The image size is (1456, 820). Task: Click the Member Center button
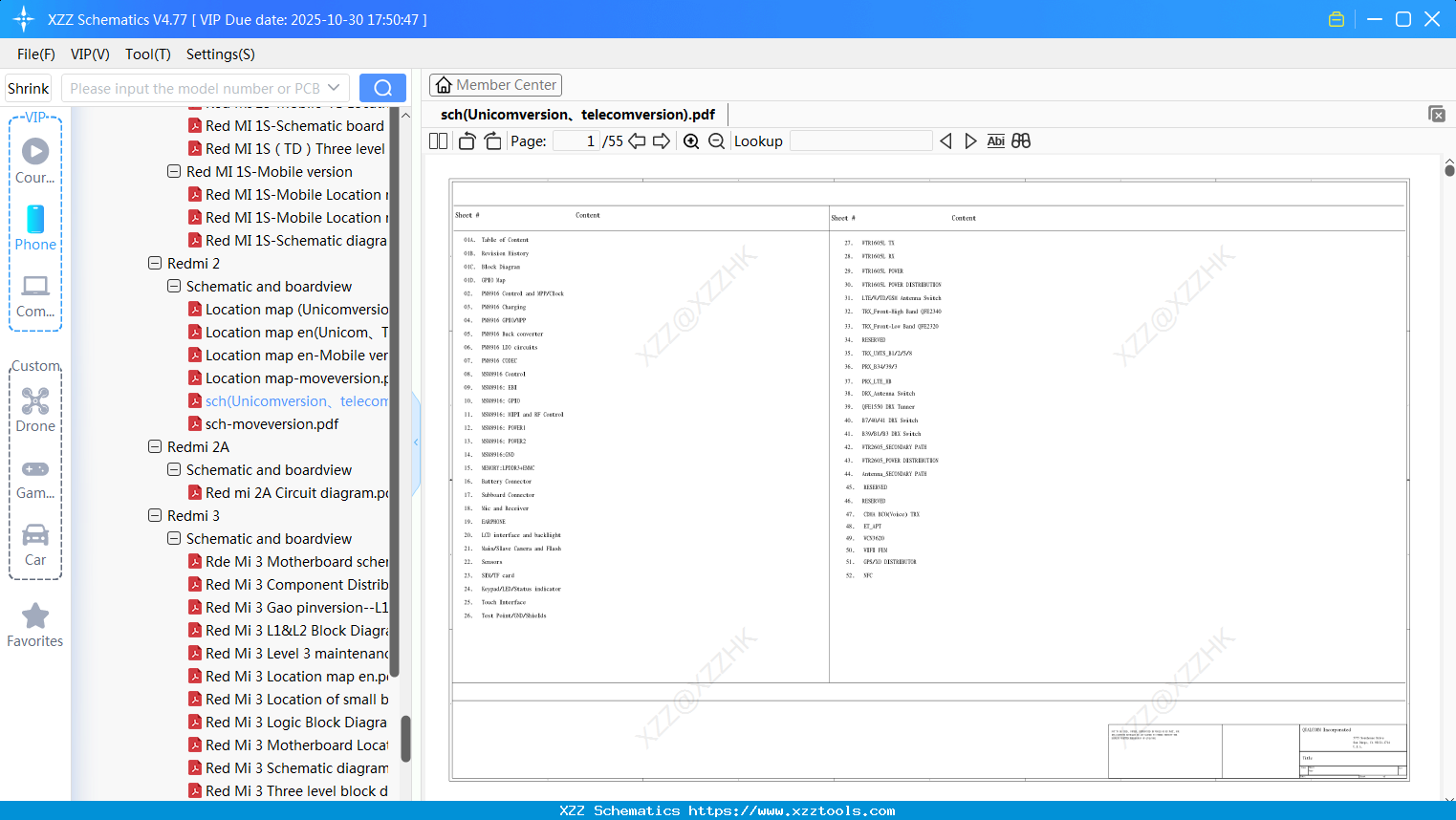[x=495, y=85]
